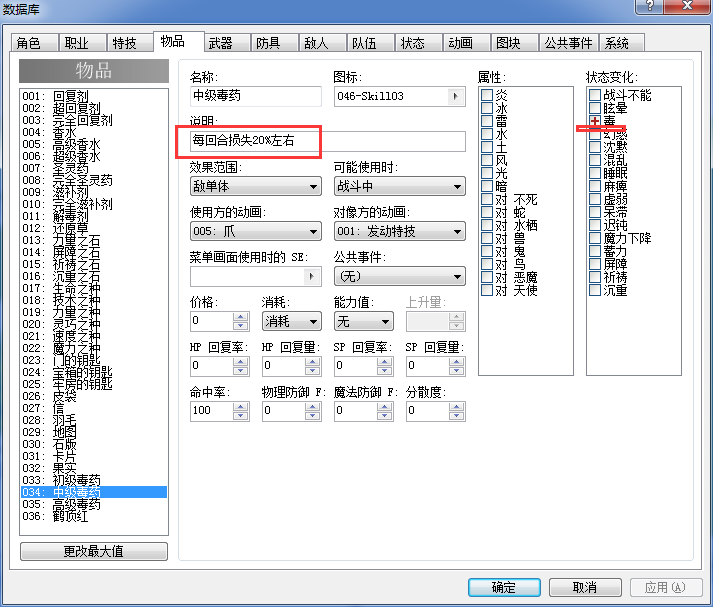The width and height of the screenshot is (713, 607).
Task: Switch to the 职业 tab
Action: coord(83,43)
